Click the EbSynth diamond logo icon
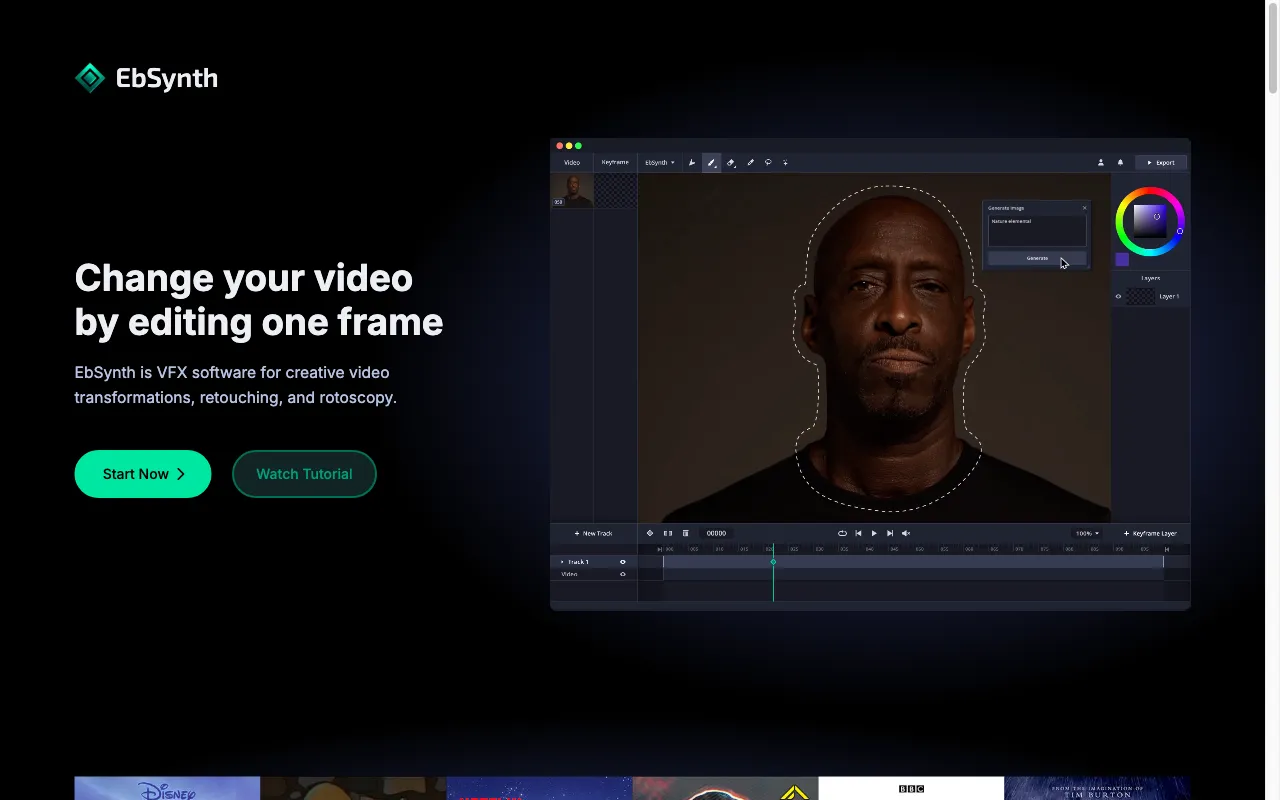The height and width of the screenshot is (800, 1280). point(90,78)
